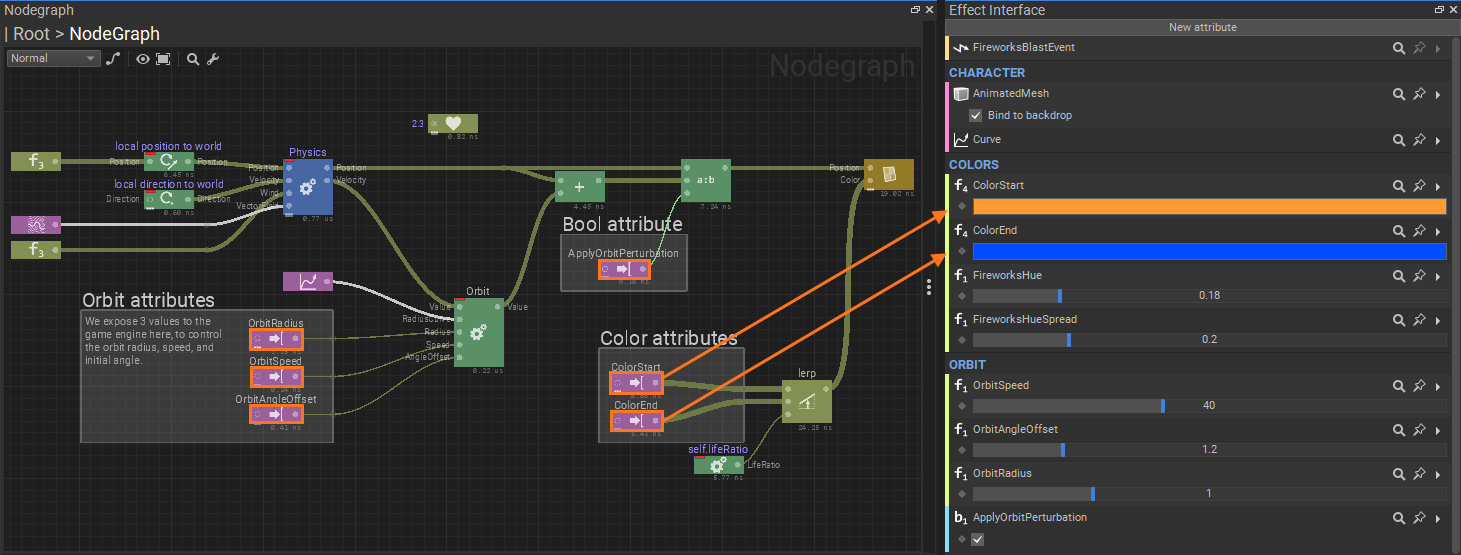Click the eye visibility icon in nodegraph toolbar
Viewport: 1461px width, 555px height.
(x=143, y=59)
